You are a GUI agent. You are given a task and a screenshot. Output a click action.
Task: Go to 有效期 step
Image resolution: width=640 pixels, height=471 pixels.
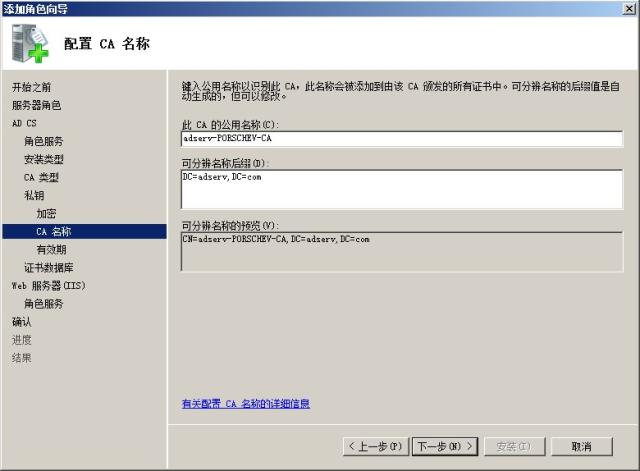51,249
